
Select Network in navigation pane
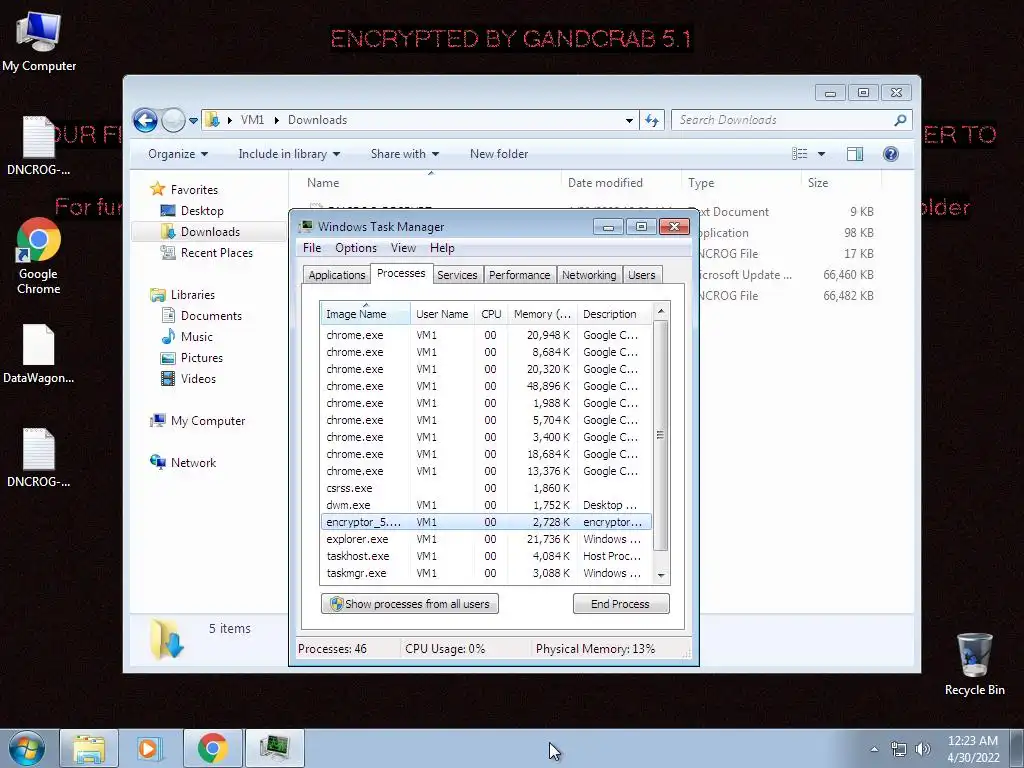pos(193,462)
